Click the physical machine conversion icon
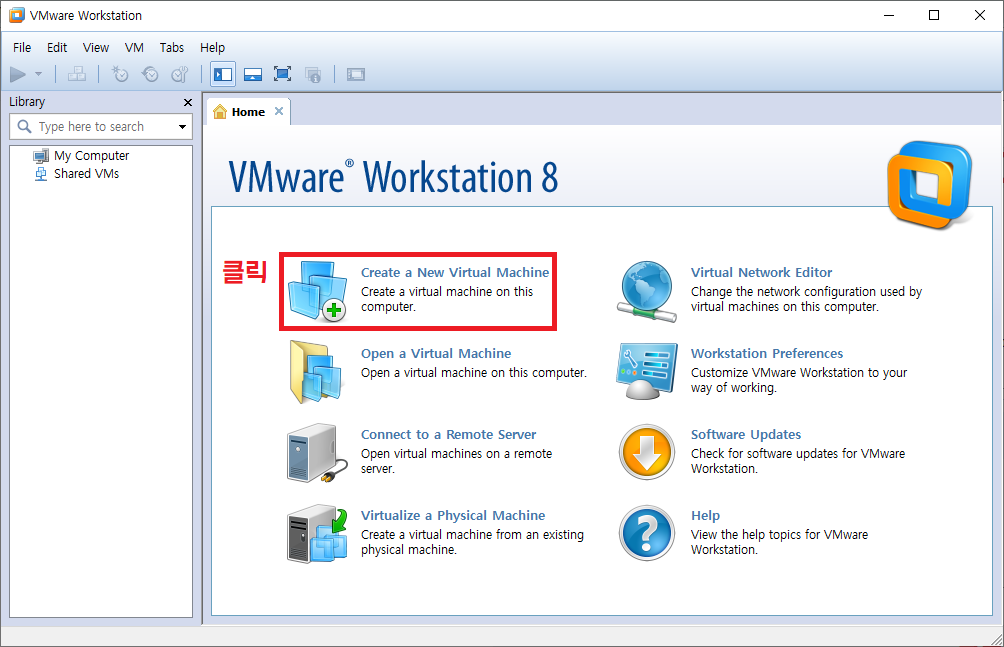This screenshot has width=1004, height=647. point(317,534)
